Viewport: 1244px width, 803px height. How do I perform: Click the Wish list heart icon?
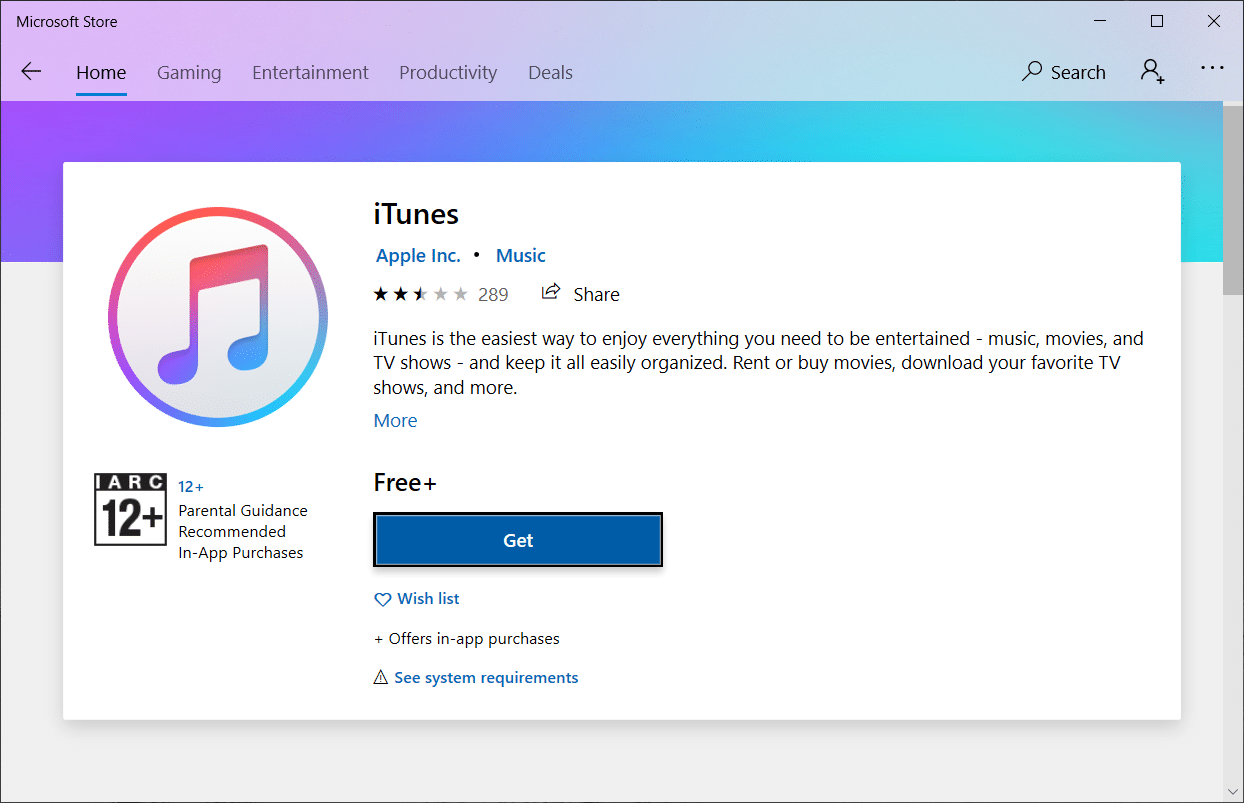[x=382, y=599]
